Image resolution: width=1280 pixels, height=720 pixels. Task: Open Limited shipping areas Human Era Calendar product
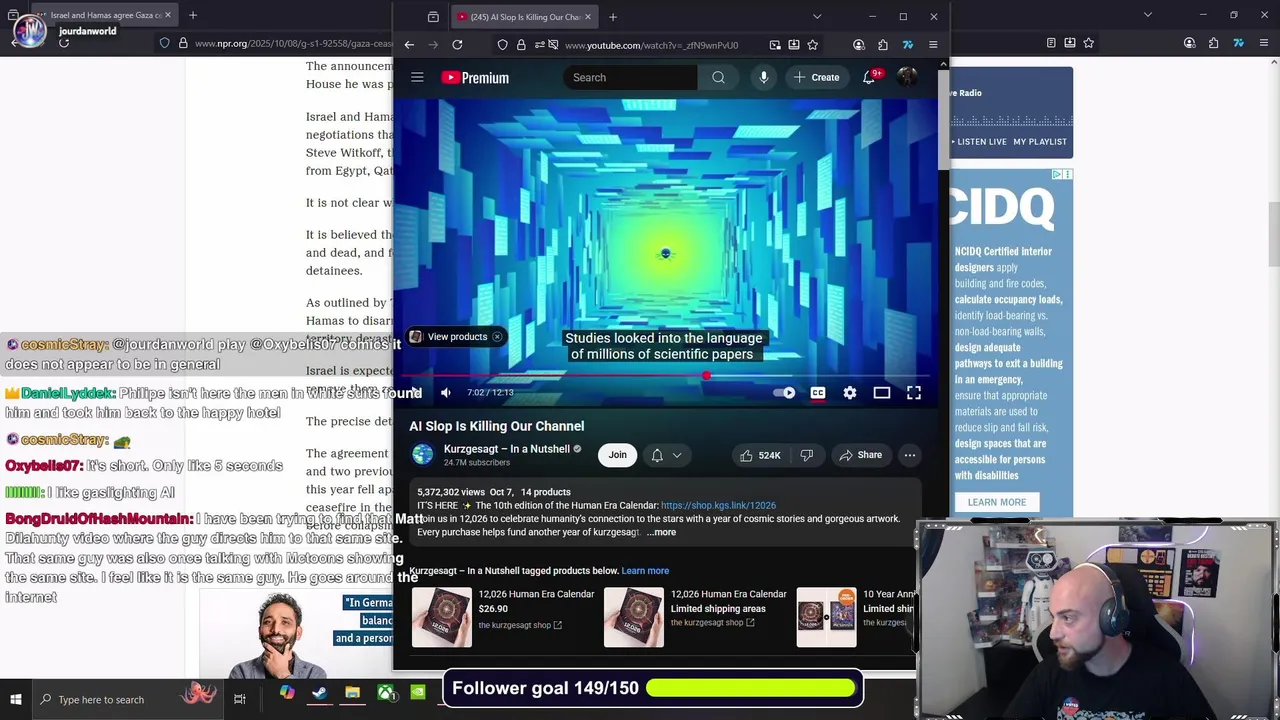point(697,616)
